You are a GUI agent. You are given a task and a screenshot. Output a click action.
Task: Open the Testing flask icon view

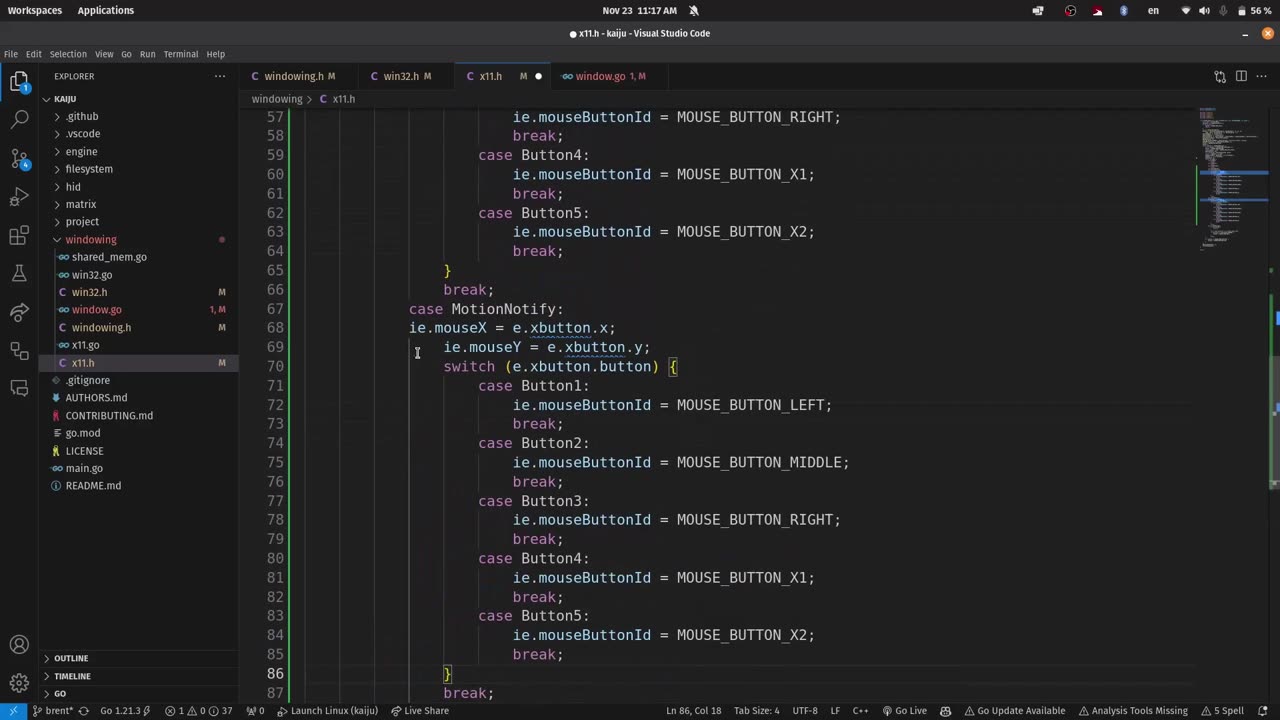click(19, 274)
